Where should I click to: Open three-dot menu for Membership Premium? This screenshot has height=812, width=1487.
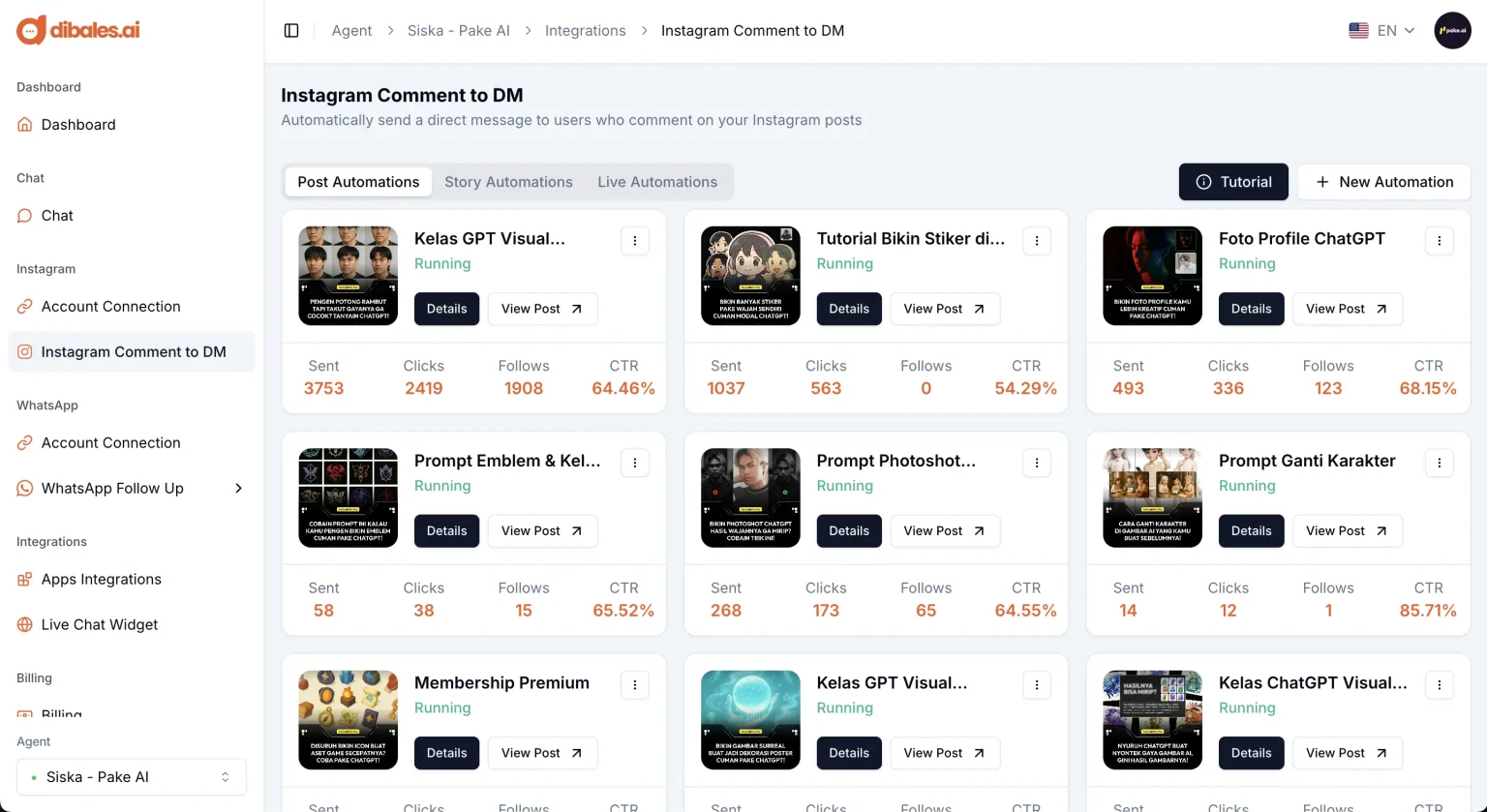coord(635,685)
